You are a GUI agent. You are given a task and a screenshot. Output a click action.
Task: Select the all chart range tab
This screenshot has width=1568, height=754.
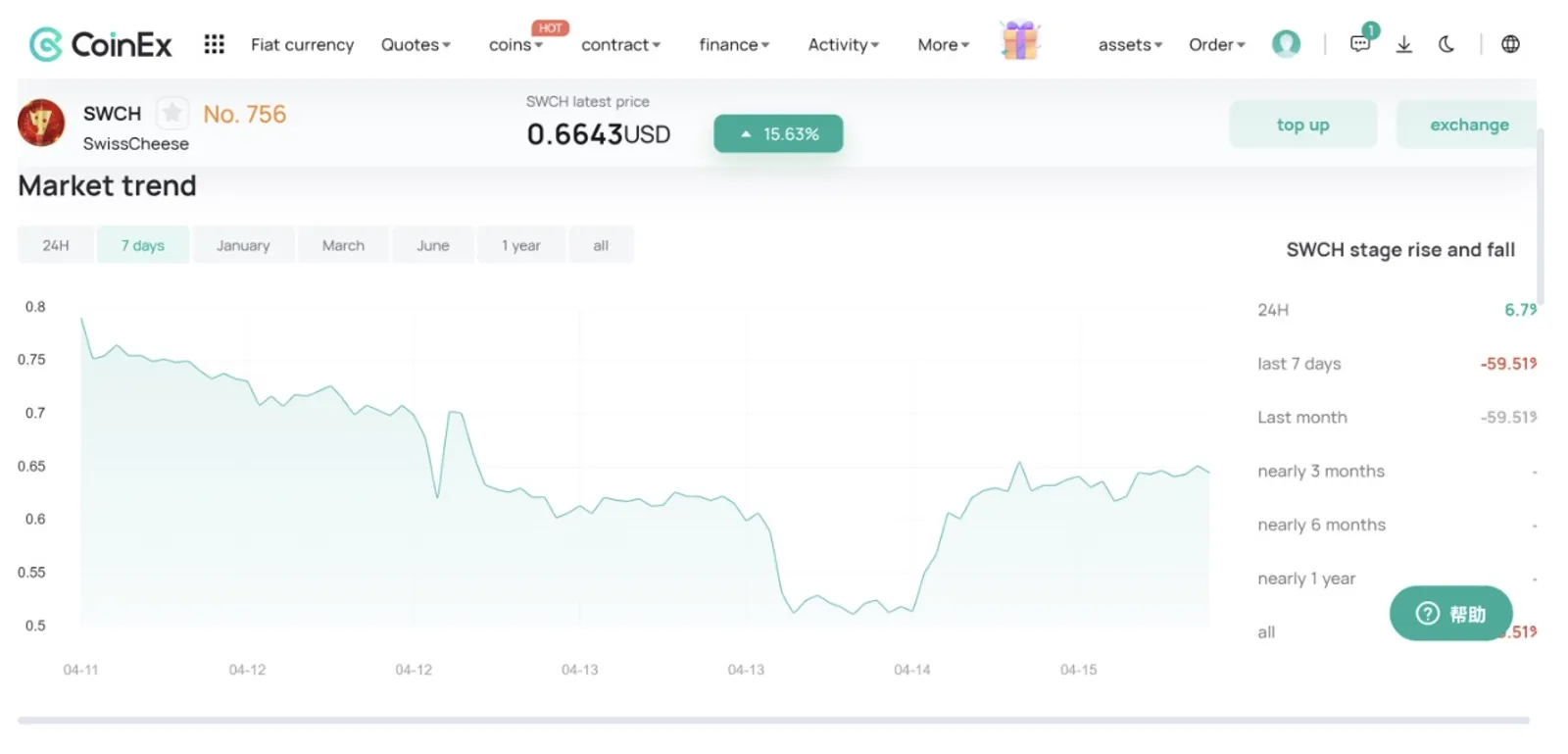pos(601,245)
